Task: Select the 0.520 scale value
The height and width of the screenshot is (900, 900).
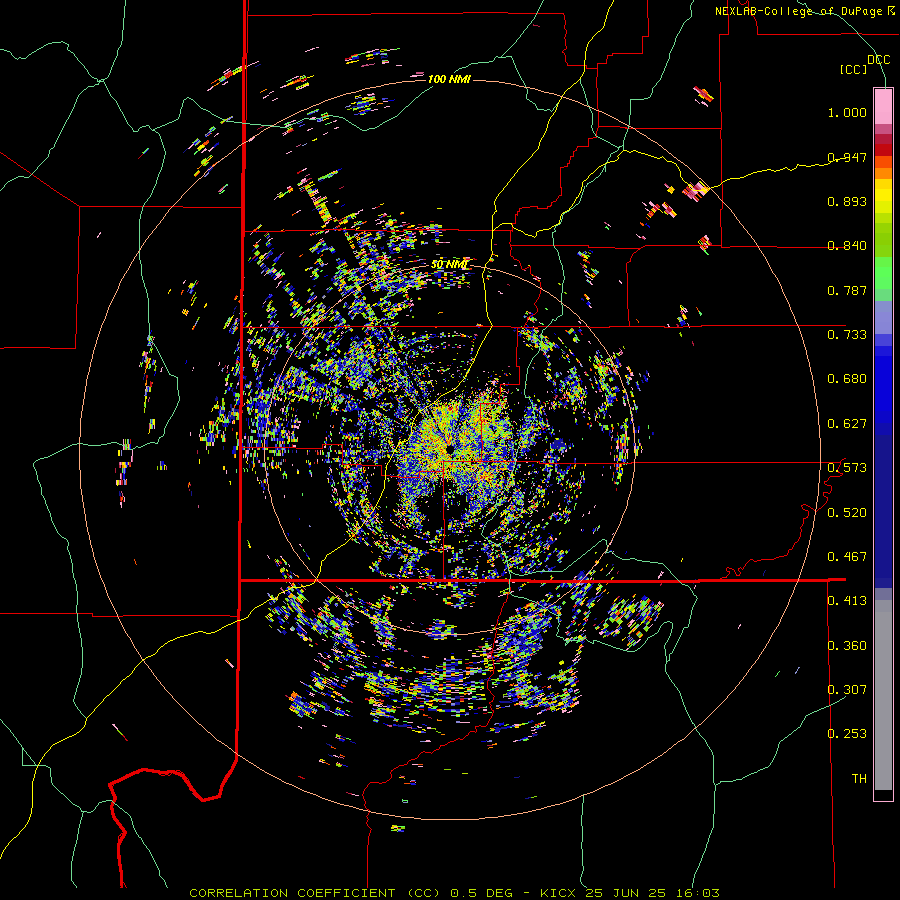Action: [847, 513]
